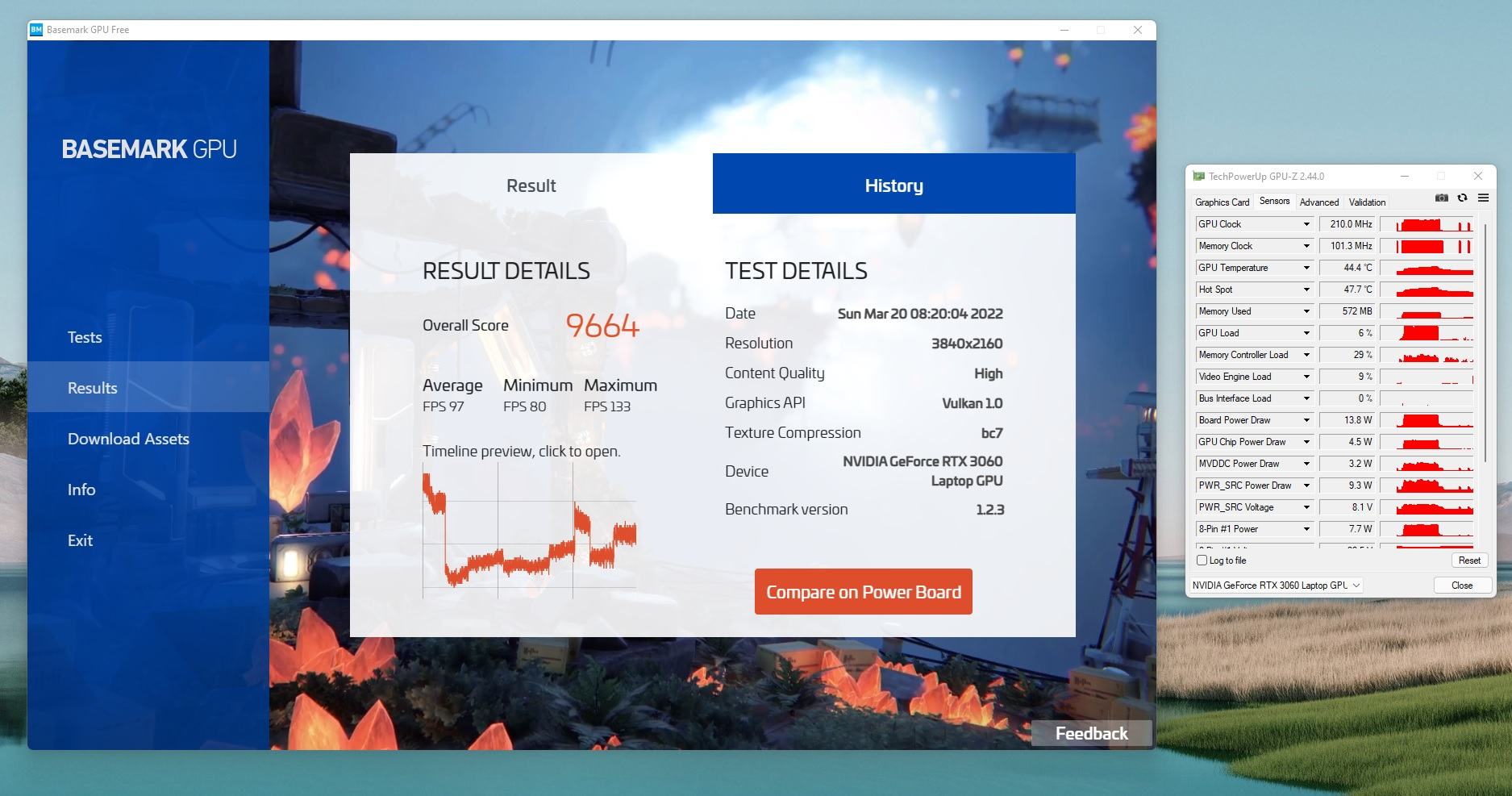Image resolution: width=1512 pixels, height=796 pixels.
Task: Switch to the Validation tab
Action: click(x=1367, y=202)
